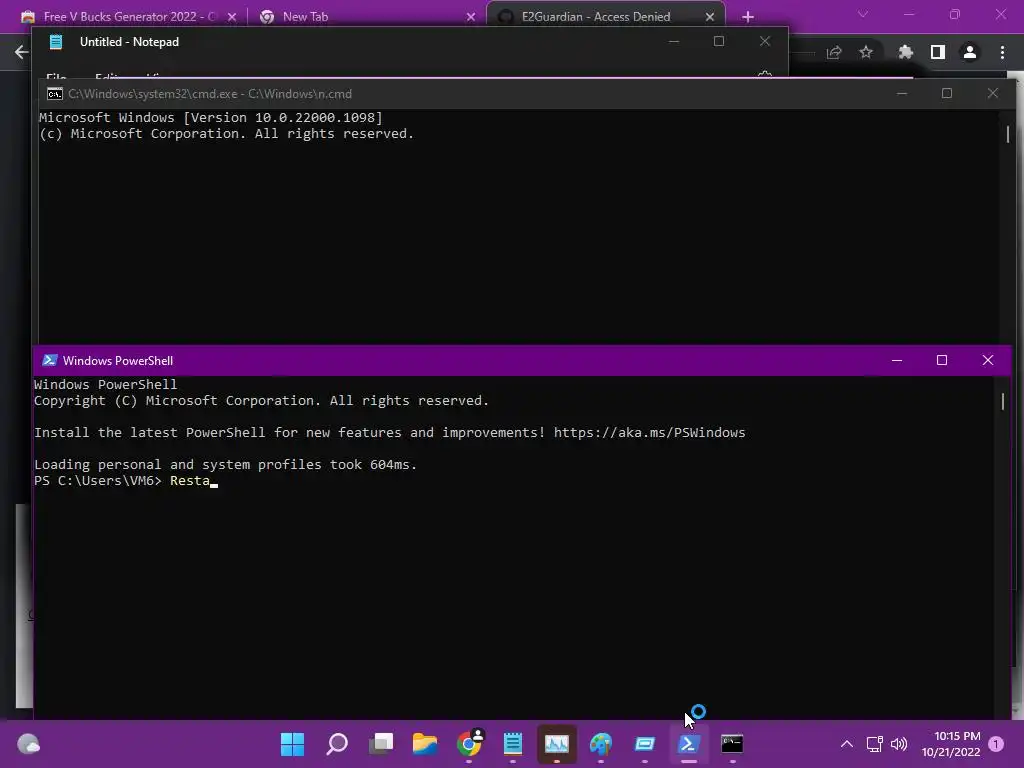Image resolution: width=1024 pixels, height=768 pixels.
Task: Toggle Chrome side panel
Action: coord(937,52)
